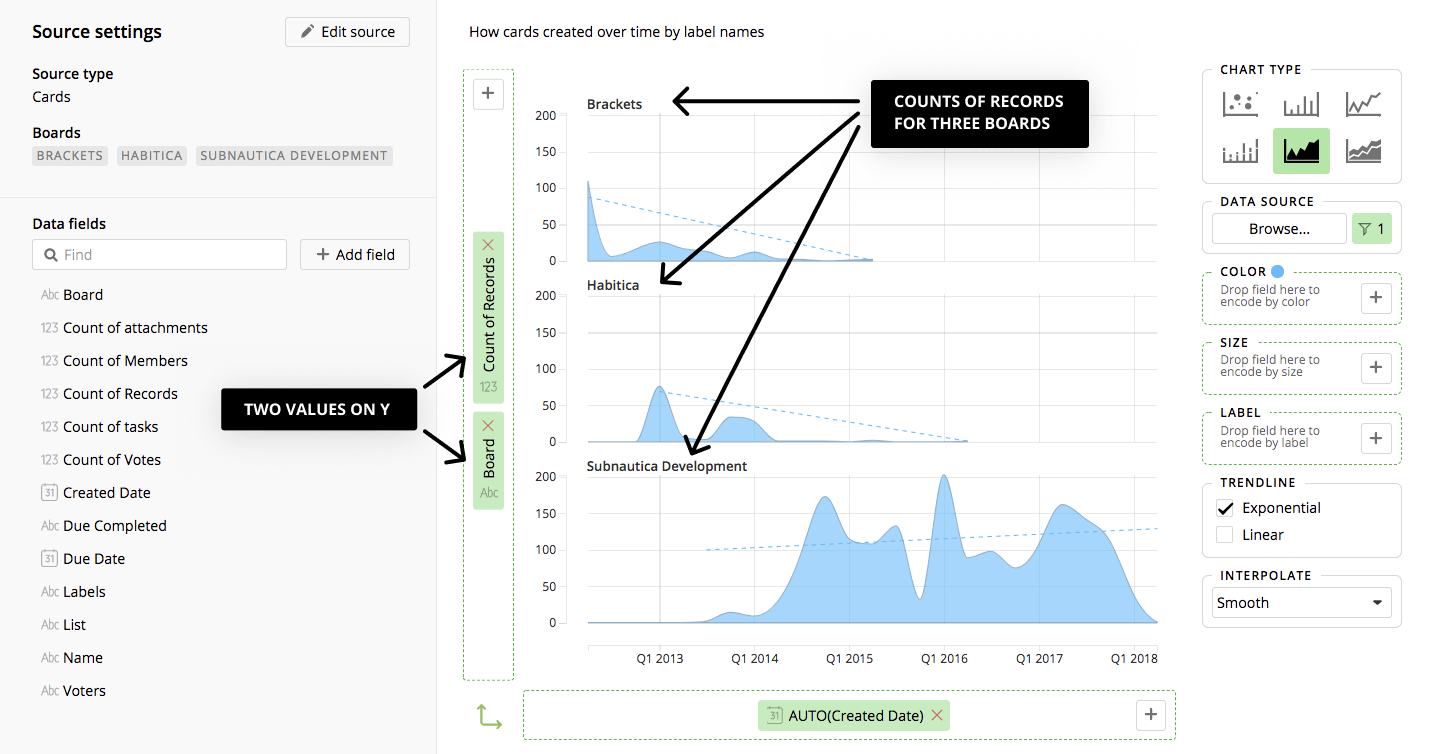Click the Browse... data source button

pyautogui.click(x=1279, y=229)
